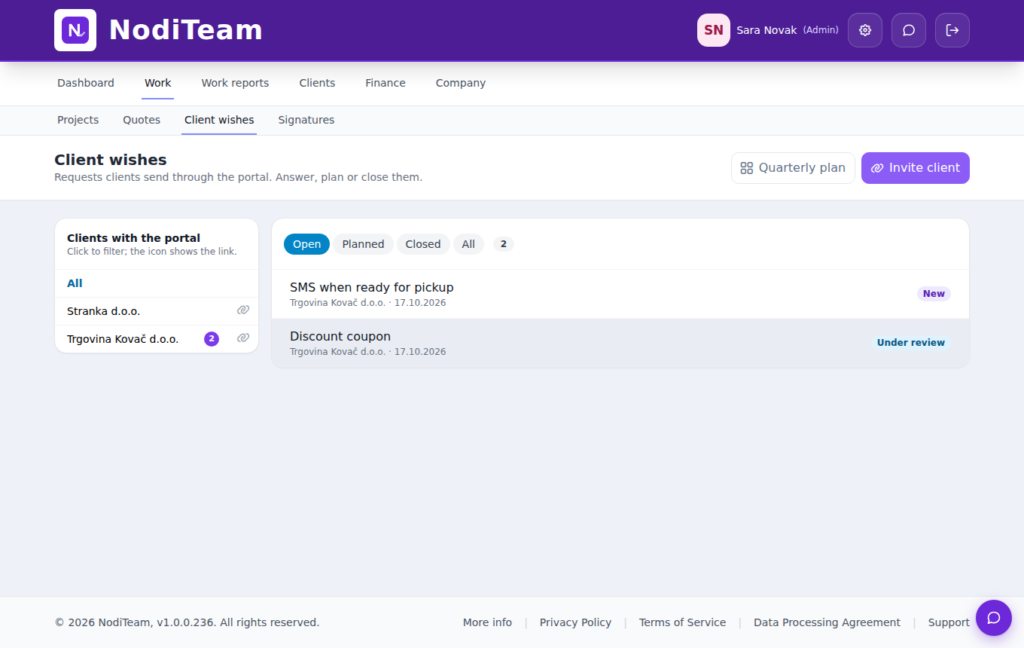Click the purple 2 badge next to Trgovina Kovač
This screenshot has width=1024, height=648.
(x=212, y=338)
